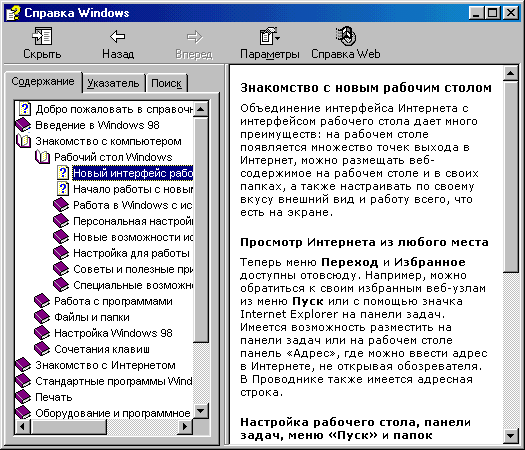Screen dimensions: 525x450
Task: Expand the book icon for Новые возможности
Action: point(61,237)
